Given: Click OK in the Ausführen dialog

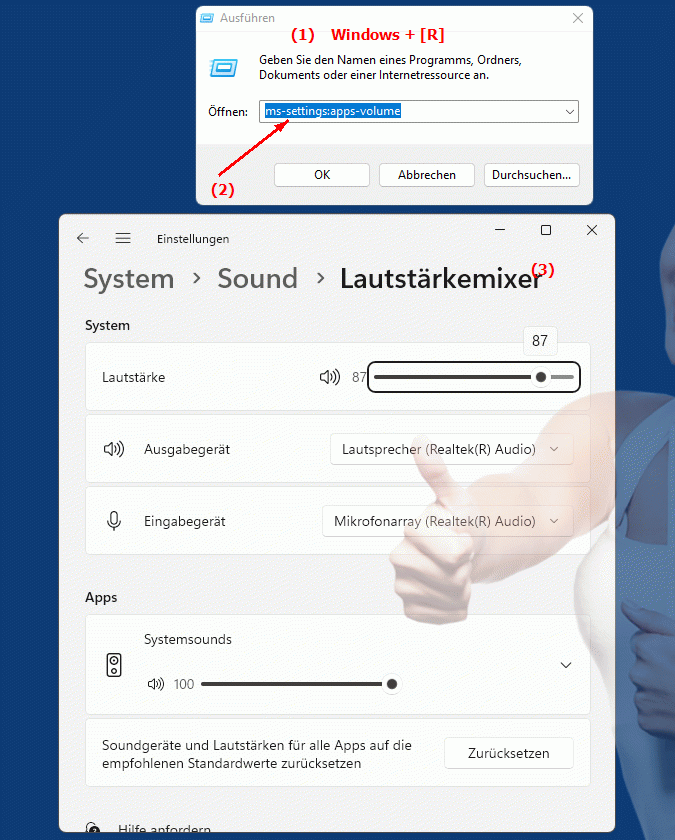Looking at the screenshot, I should 322,175.
